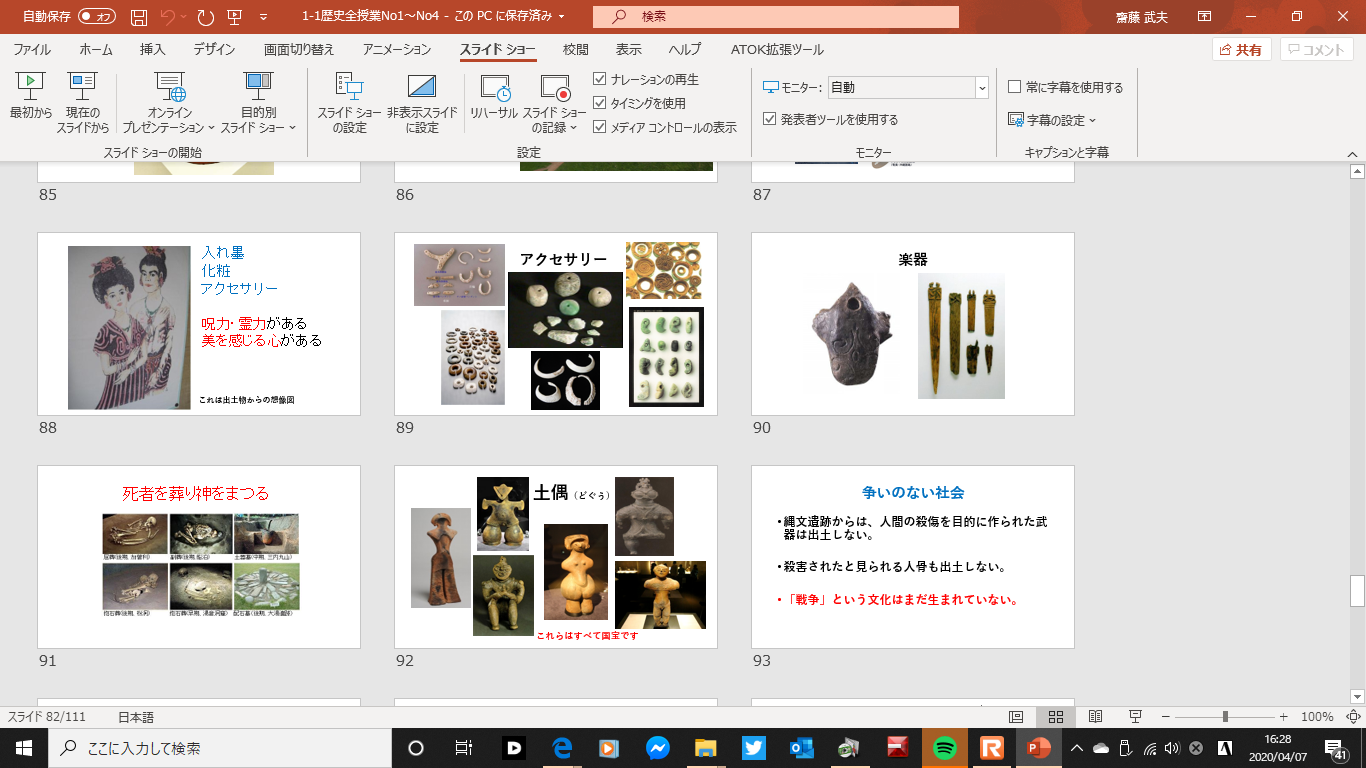1366x768 pixels.
Task: Switch to Normal view in status bar
Action: 1016,717
